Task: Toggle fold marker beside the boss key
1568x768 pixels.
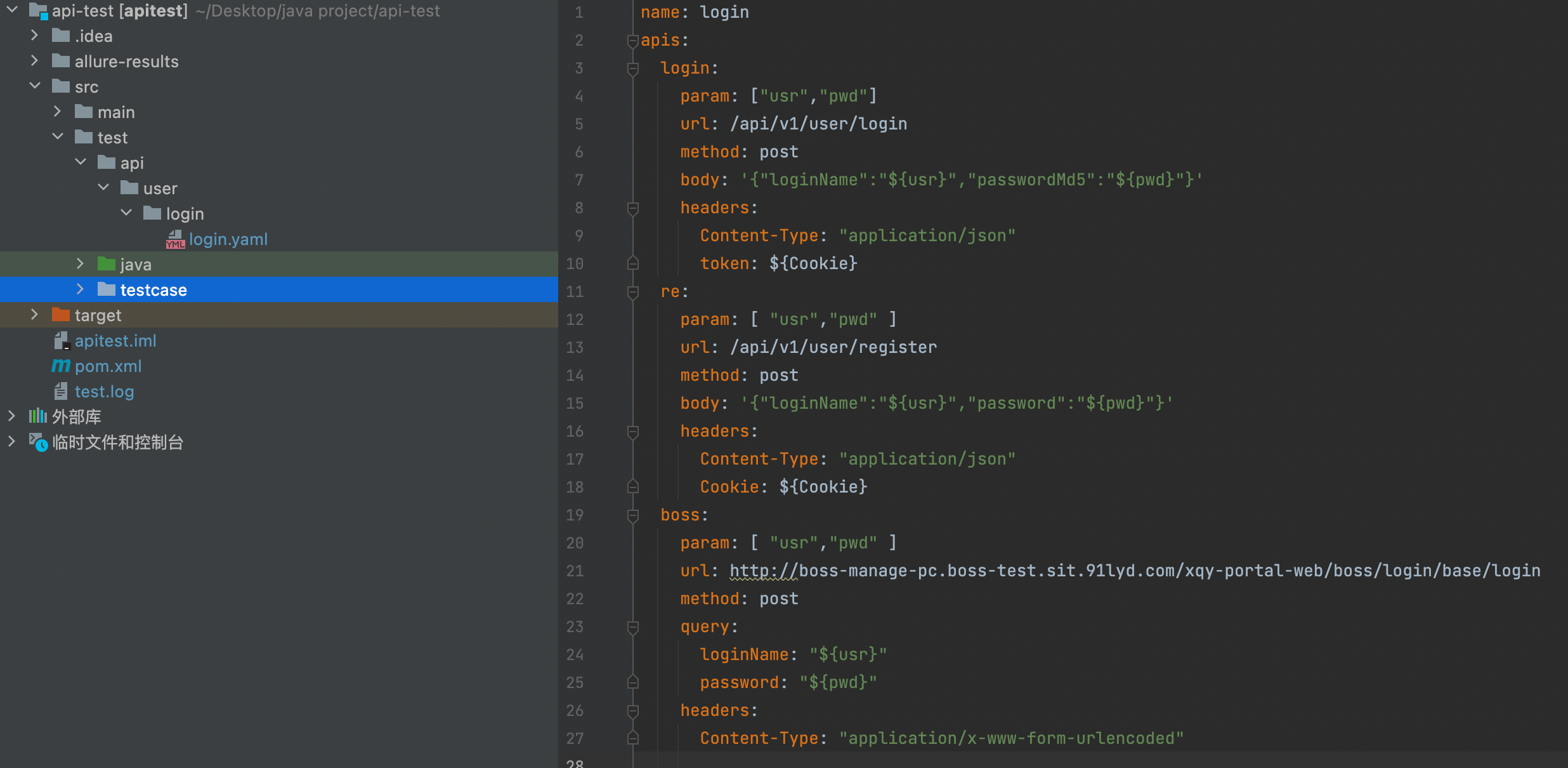Action: (632, 515)
